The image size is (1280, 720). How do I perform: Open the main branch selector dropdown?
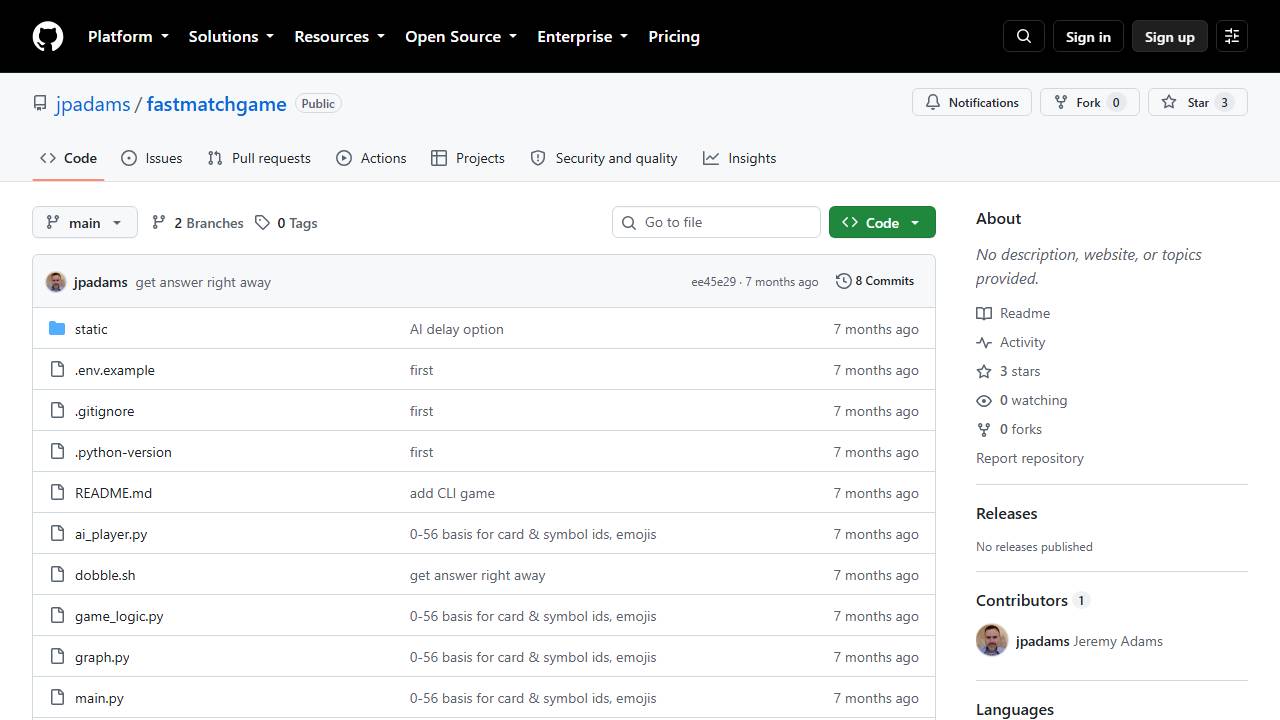pyautogui.click(x=85, y=222)
